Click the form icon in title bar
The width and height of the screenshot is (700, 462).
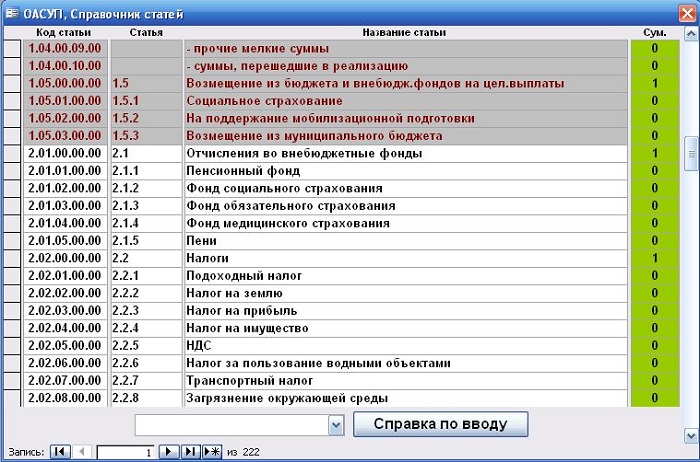coord(11,11)
